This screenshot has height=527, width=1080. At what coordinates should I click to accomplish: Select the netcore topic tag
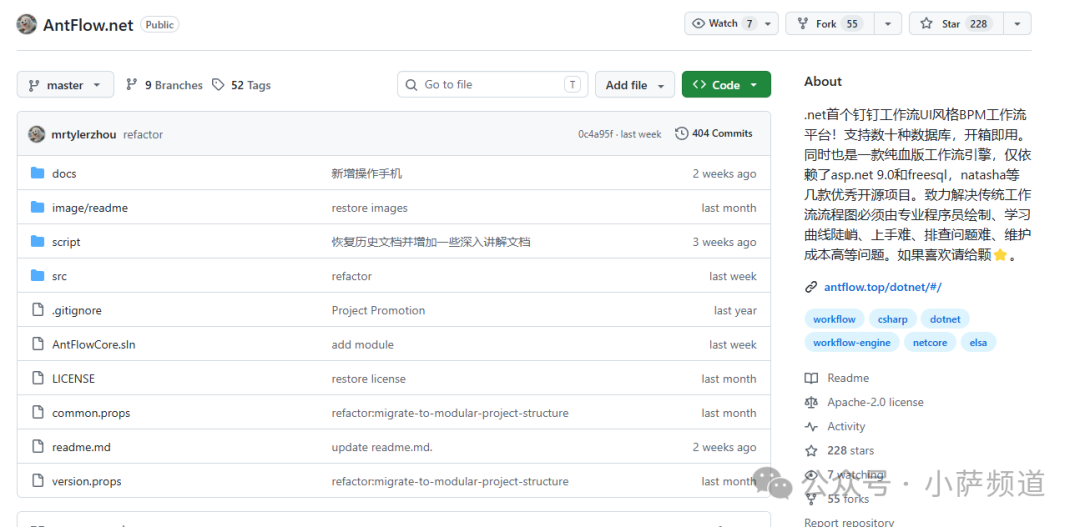[x=930, y=342]
